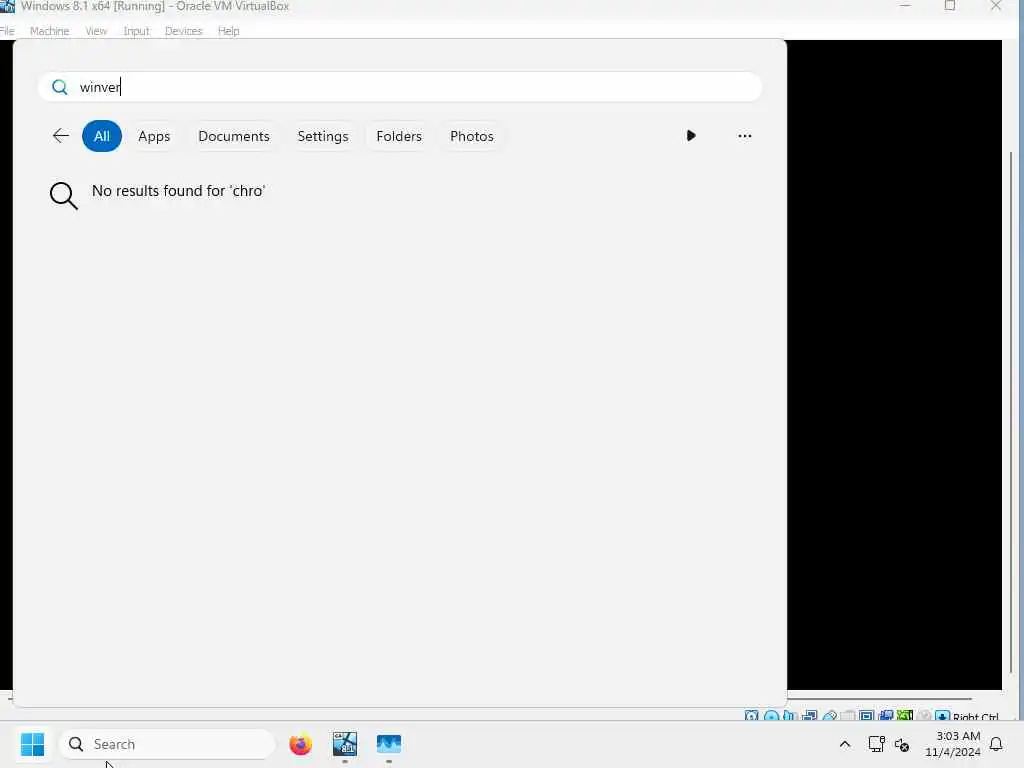Open the VirtualBox Devices menu
The height and width of the screenshot is (768, 1024).
click(x=184, y=31)
